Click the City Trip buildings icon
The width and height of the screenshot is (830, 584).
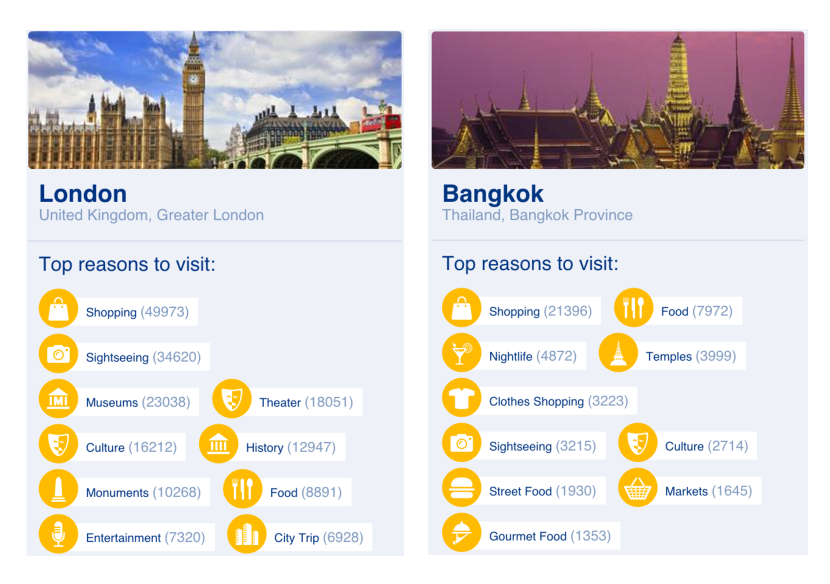point(246,534)
